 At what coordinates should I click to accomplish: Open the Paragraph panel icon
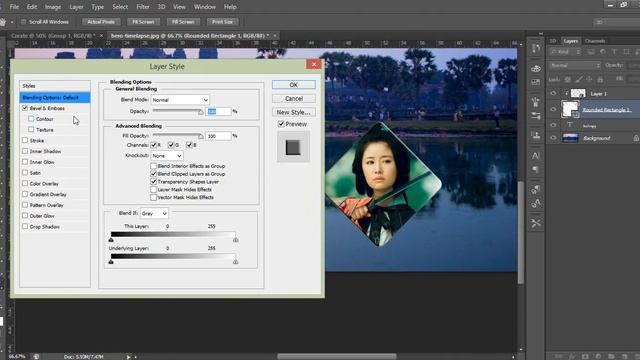(536, 169)
